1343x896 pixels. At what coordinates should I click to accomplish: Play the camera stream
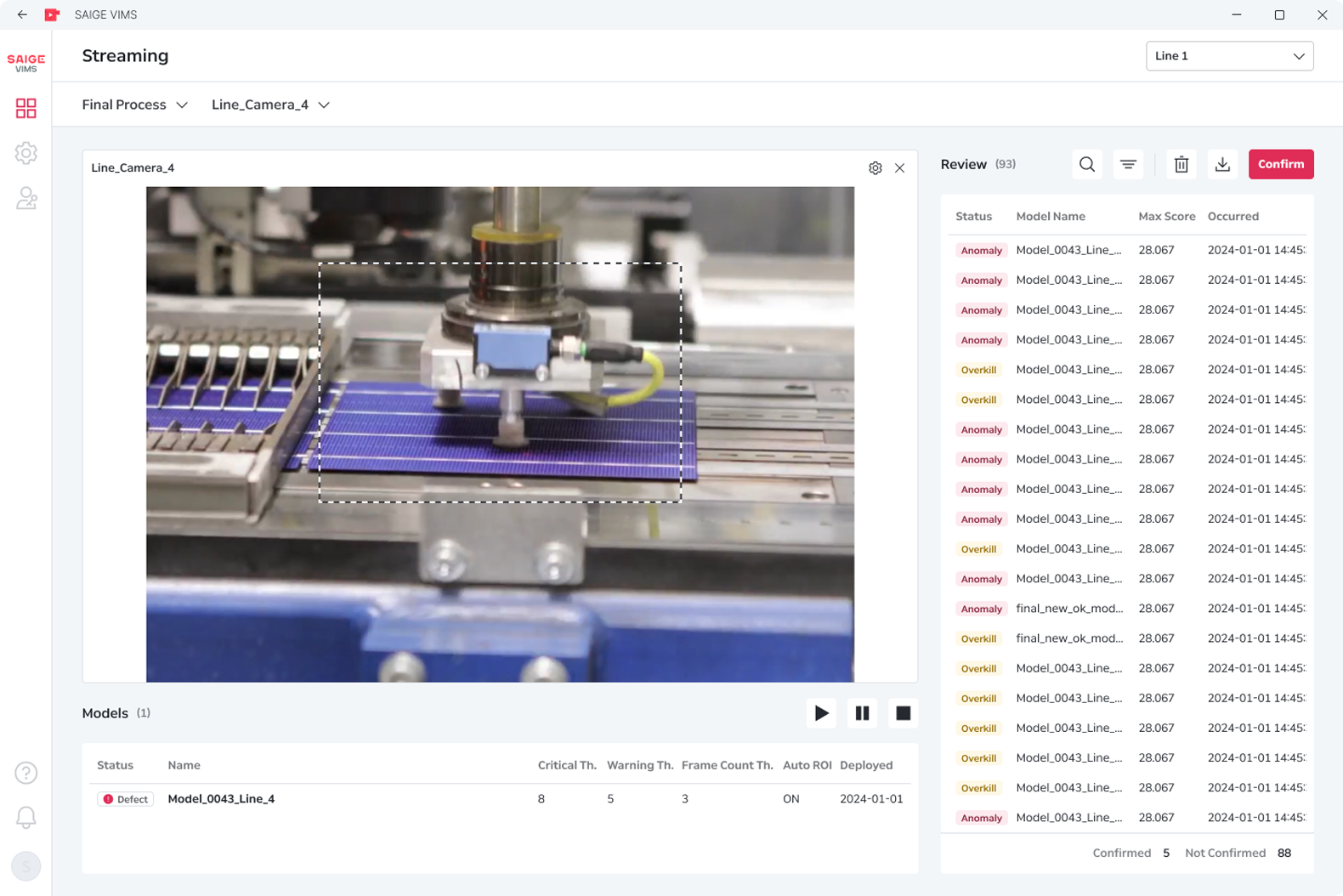pyautogui.click(x=821, y=713)
